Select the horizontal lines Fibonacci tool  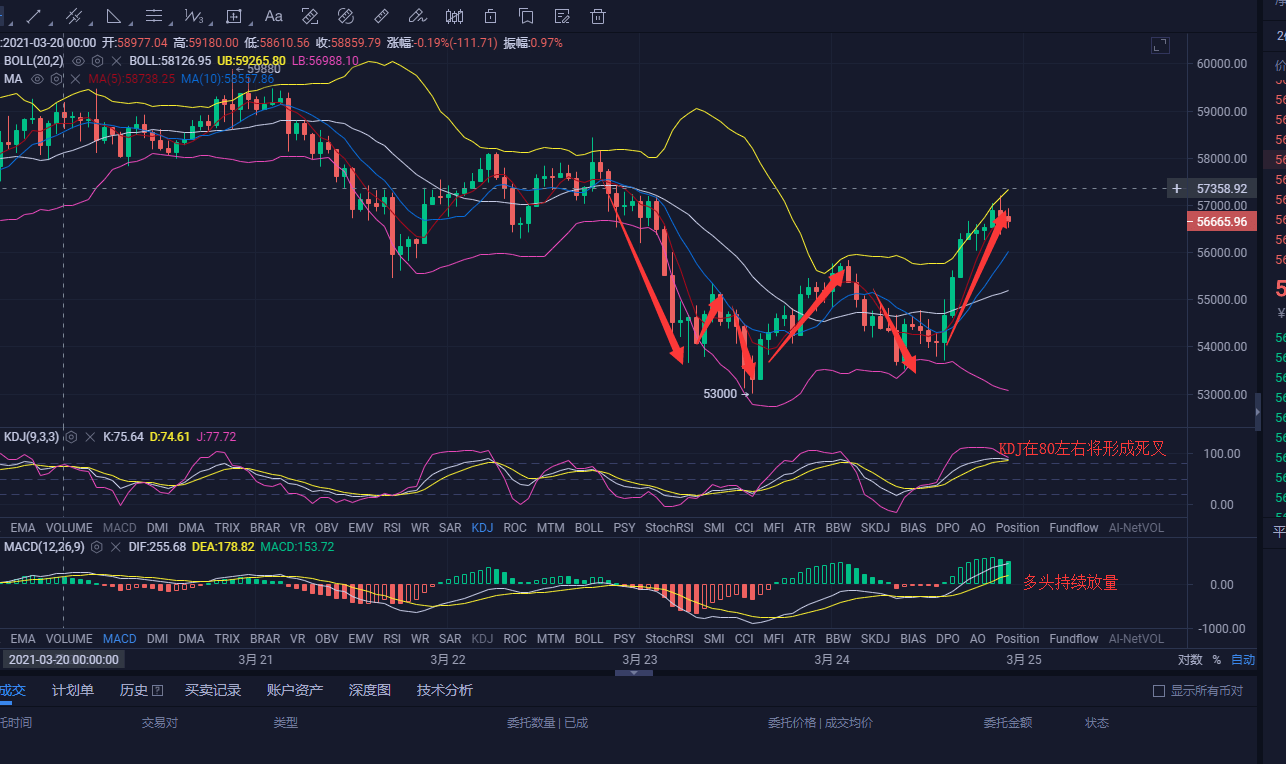[154, 16]
